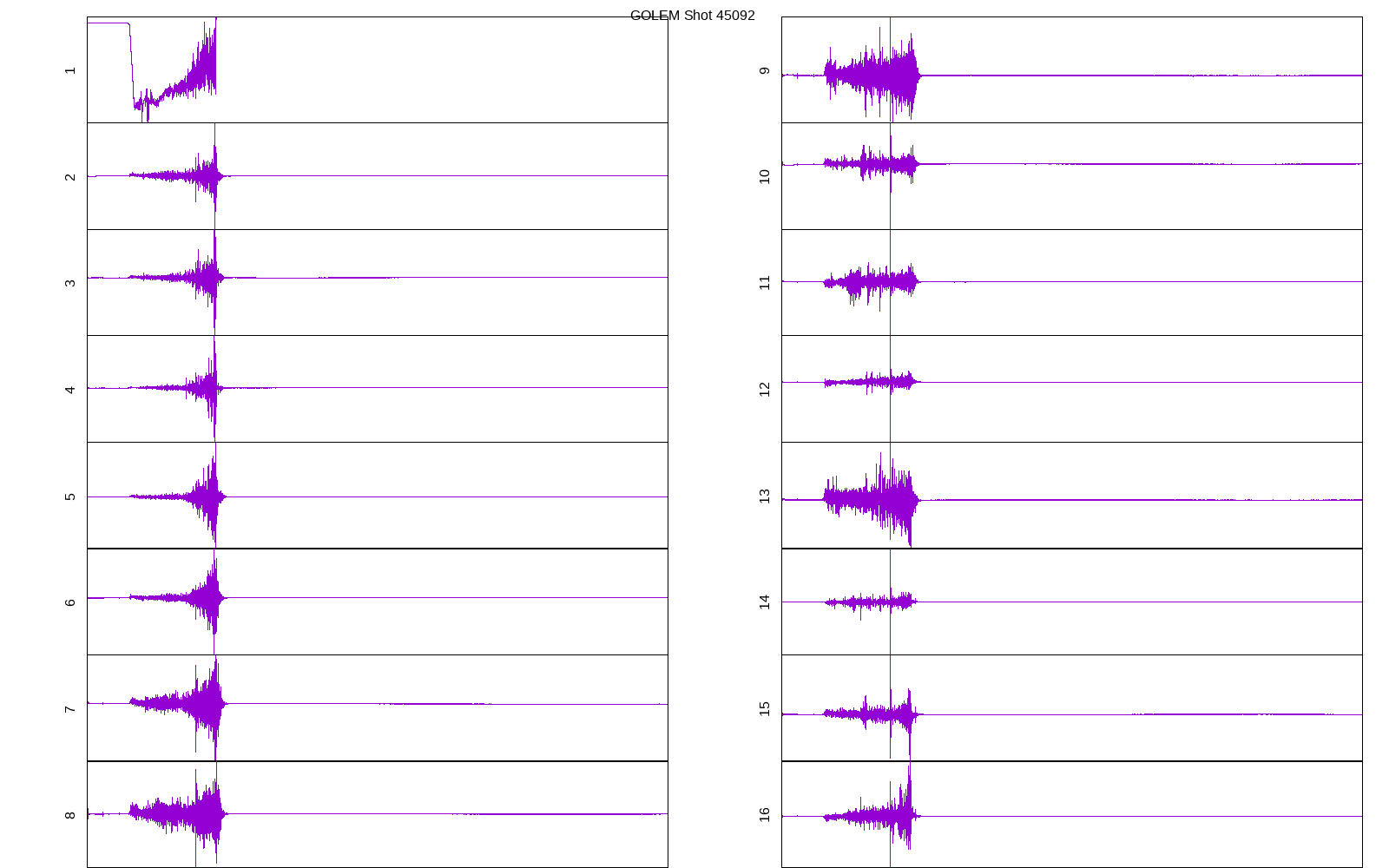Select the channel 10 waveform panel
This screenshot has height=868, width=1389.
pos(1071,176)
